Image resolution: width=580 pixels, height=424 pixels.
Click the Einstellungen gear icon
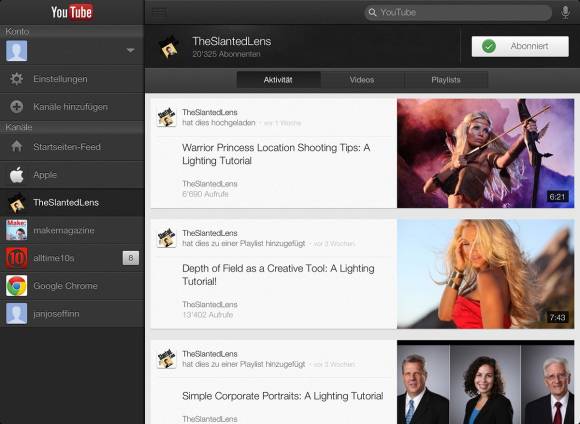[16, 79]
